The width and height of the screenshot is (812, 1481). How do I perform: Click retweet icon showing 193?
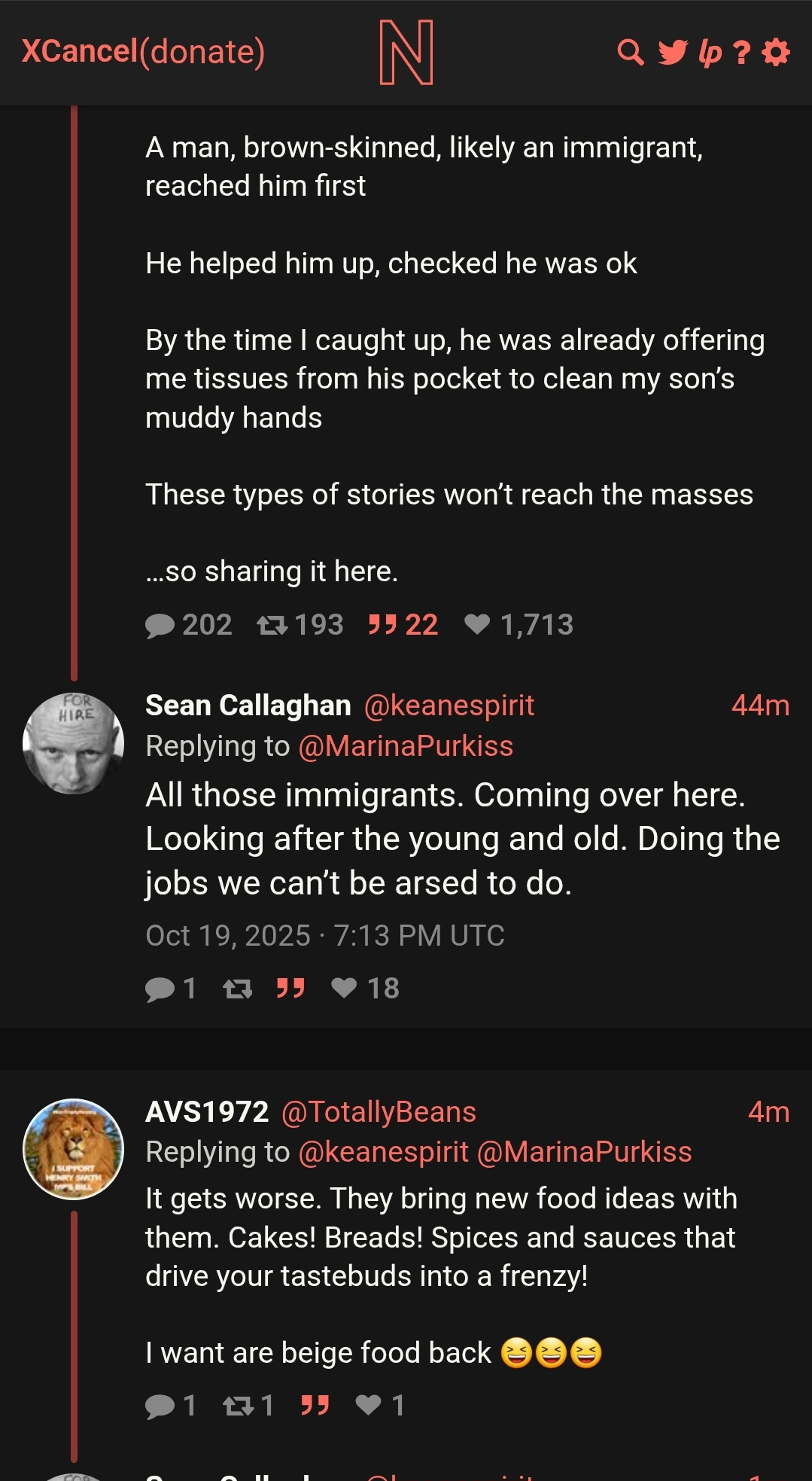(x=272, y=626)
